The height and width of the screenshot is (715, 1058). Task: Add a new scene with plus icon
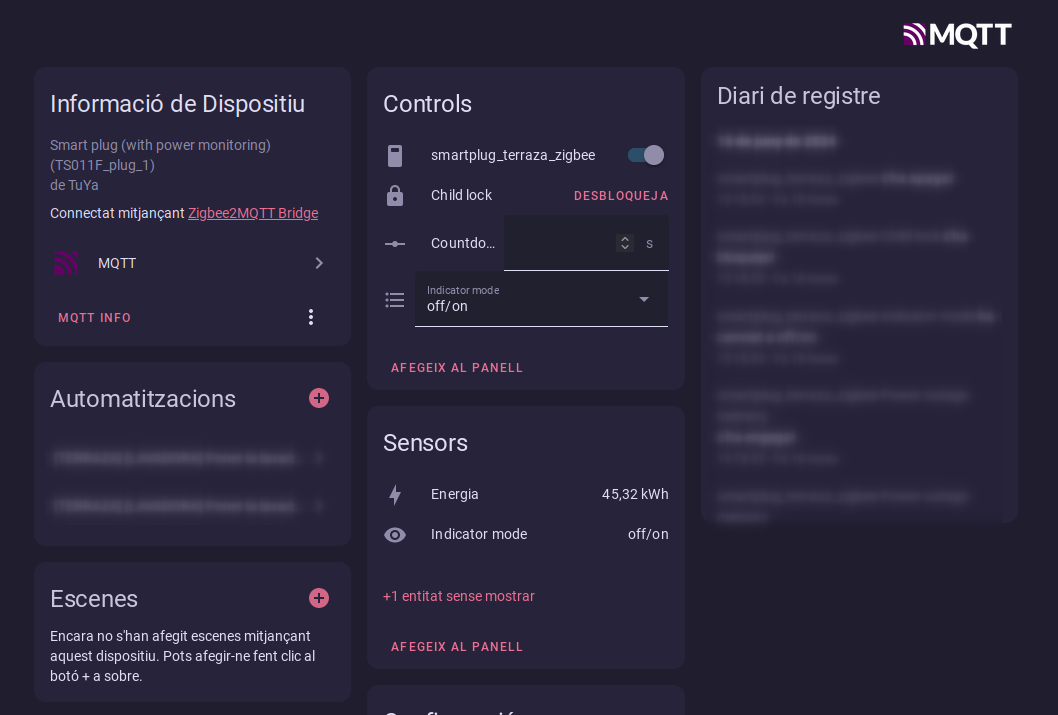(x=319, y=598)
